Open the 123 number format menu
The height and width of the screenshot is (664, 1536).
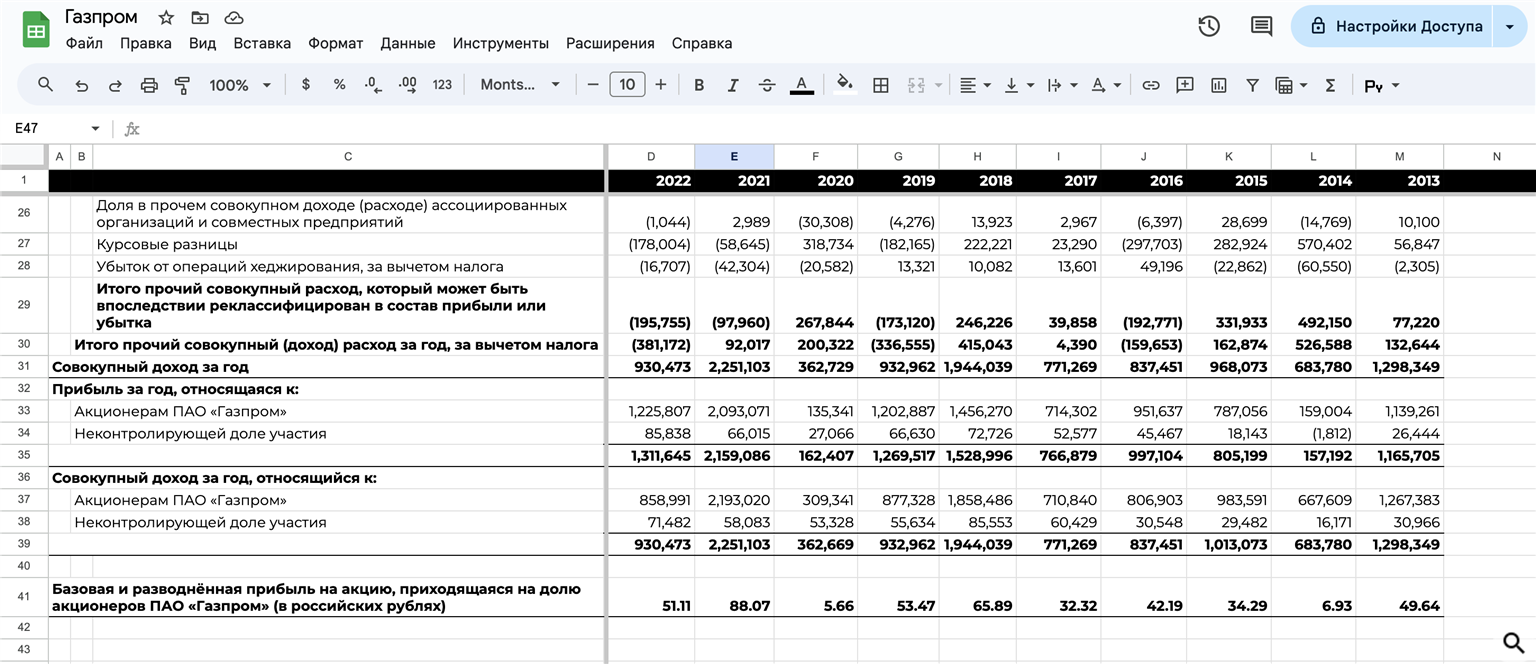coord(442,85)
